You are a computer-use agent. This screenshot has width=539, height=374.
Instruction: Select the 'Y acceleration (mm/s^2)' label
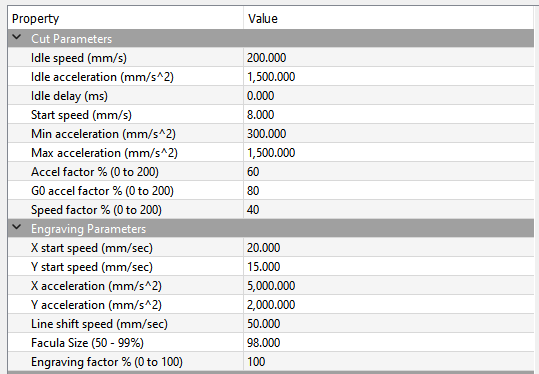pos(96,305)
